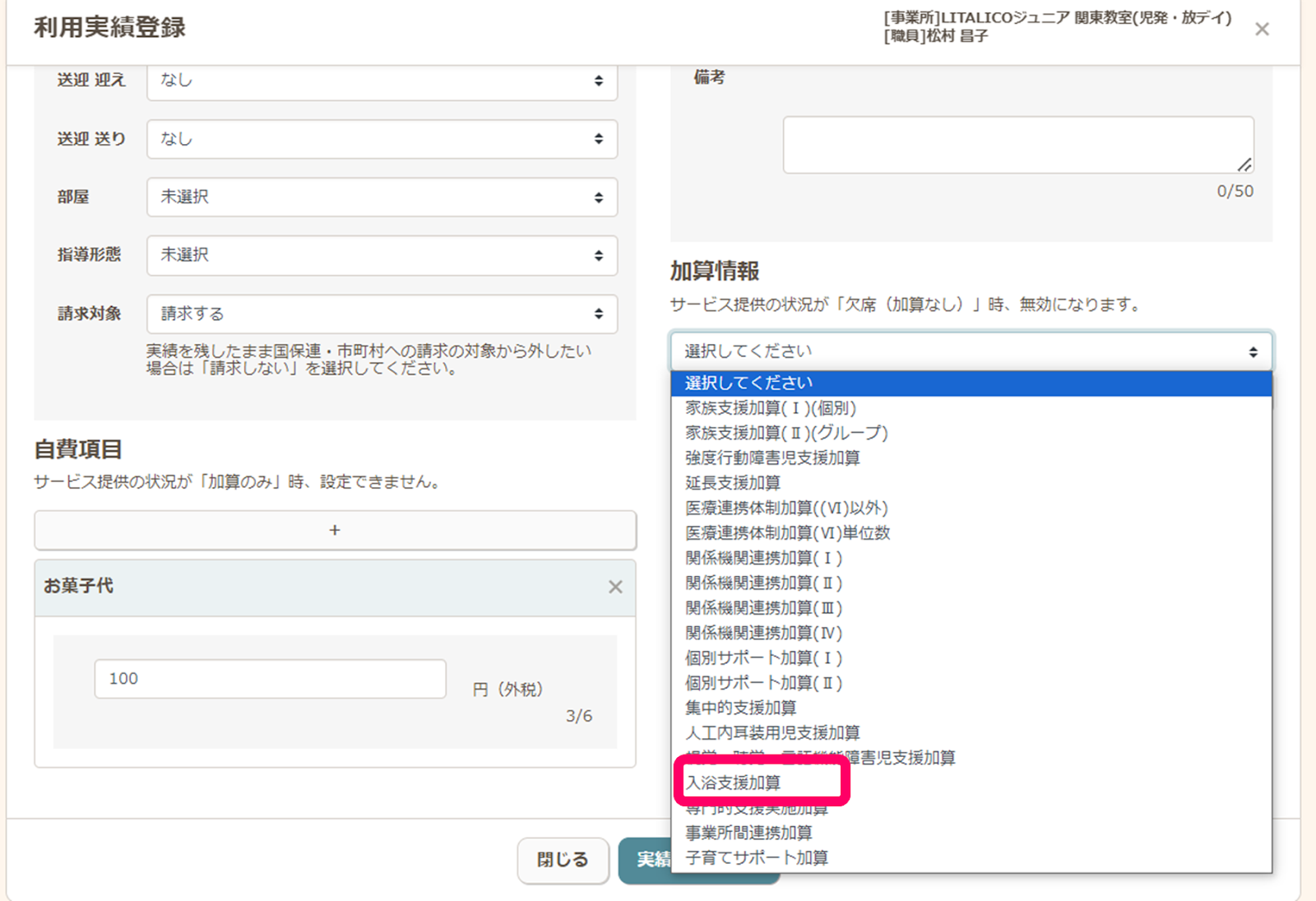Choose 個別サポート加算(Ⅰ) option

click(763, 657)
